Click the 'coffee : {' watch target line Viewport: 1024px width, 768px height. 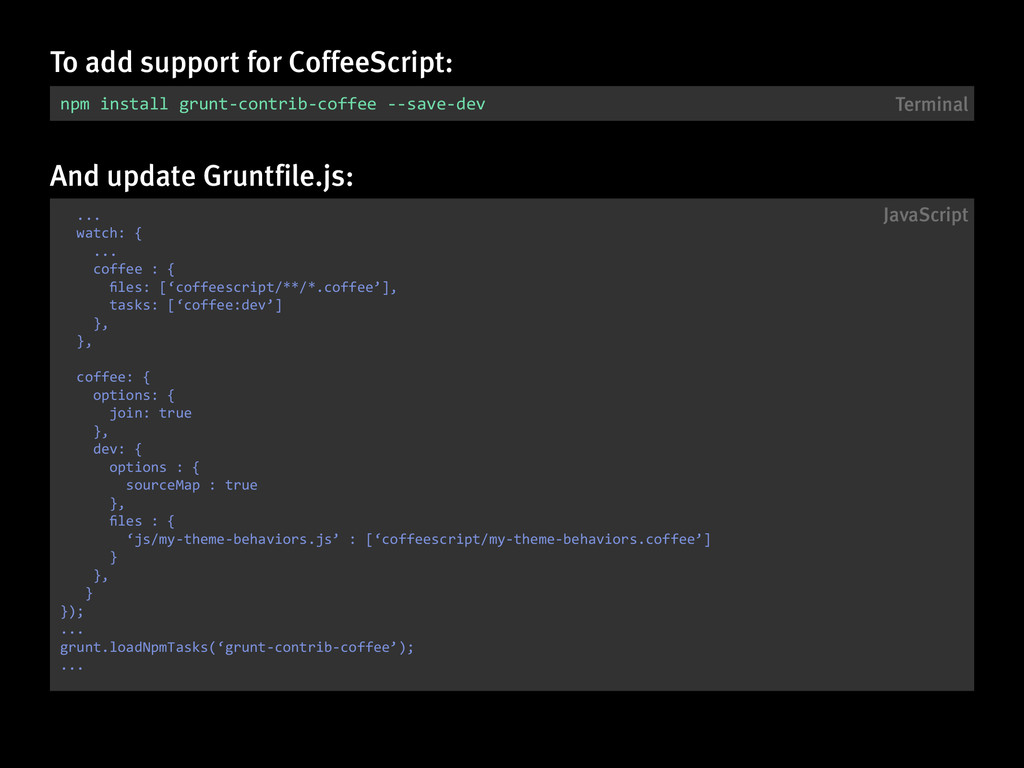point(134,269)
